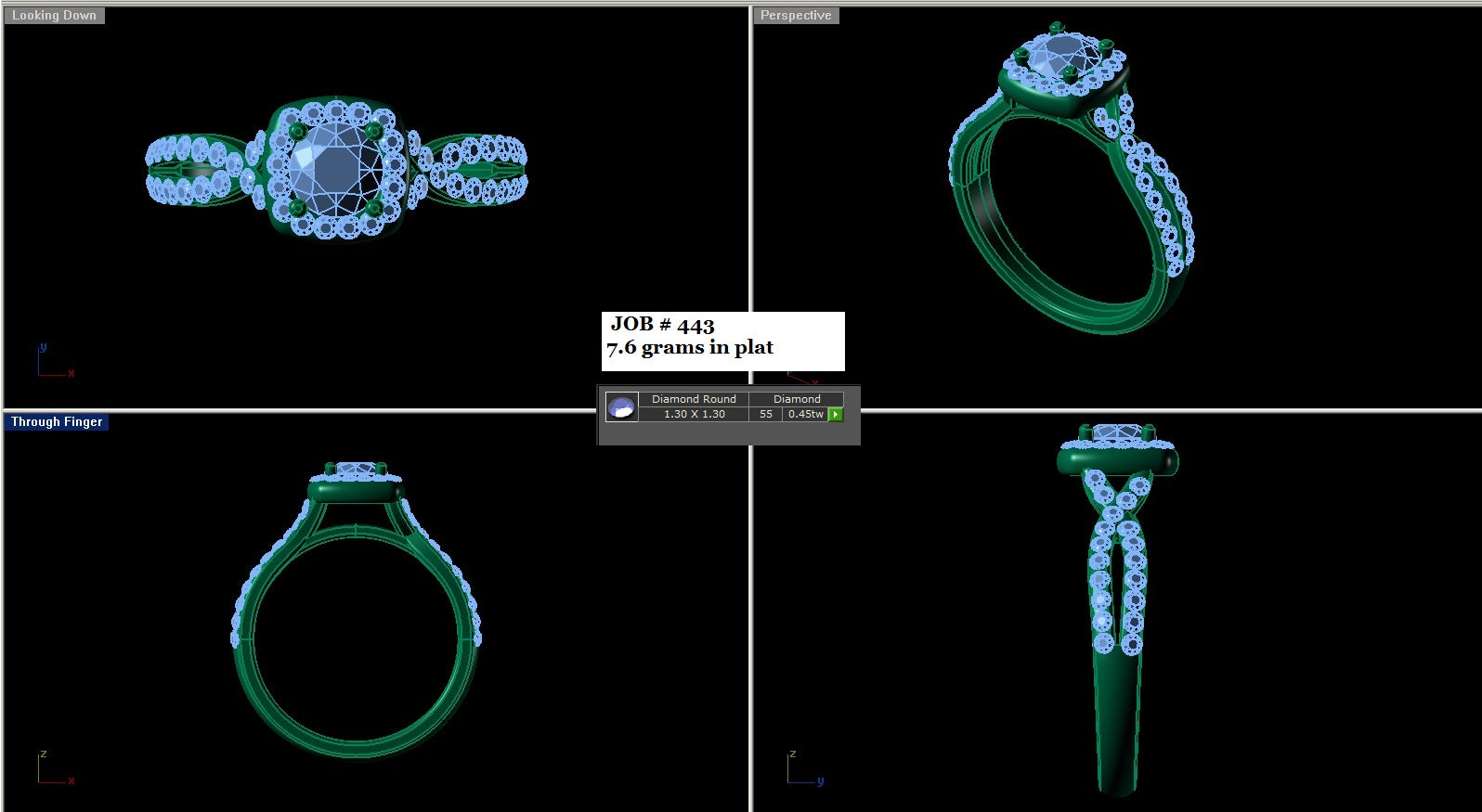Click the round diamond gem icon
Screen dimensions: 1482x812
[621, 406]
